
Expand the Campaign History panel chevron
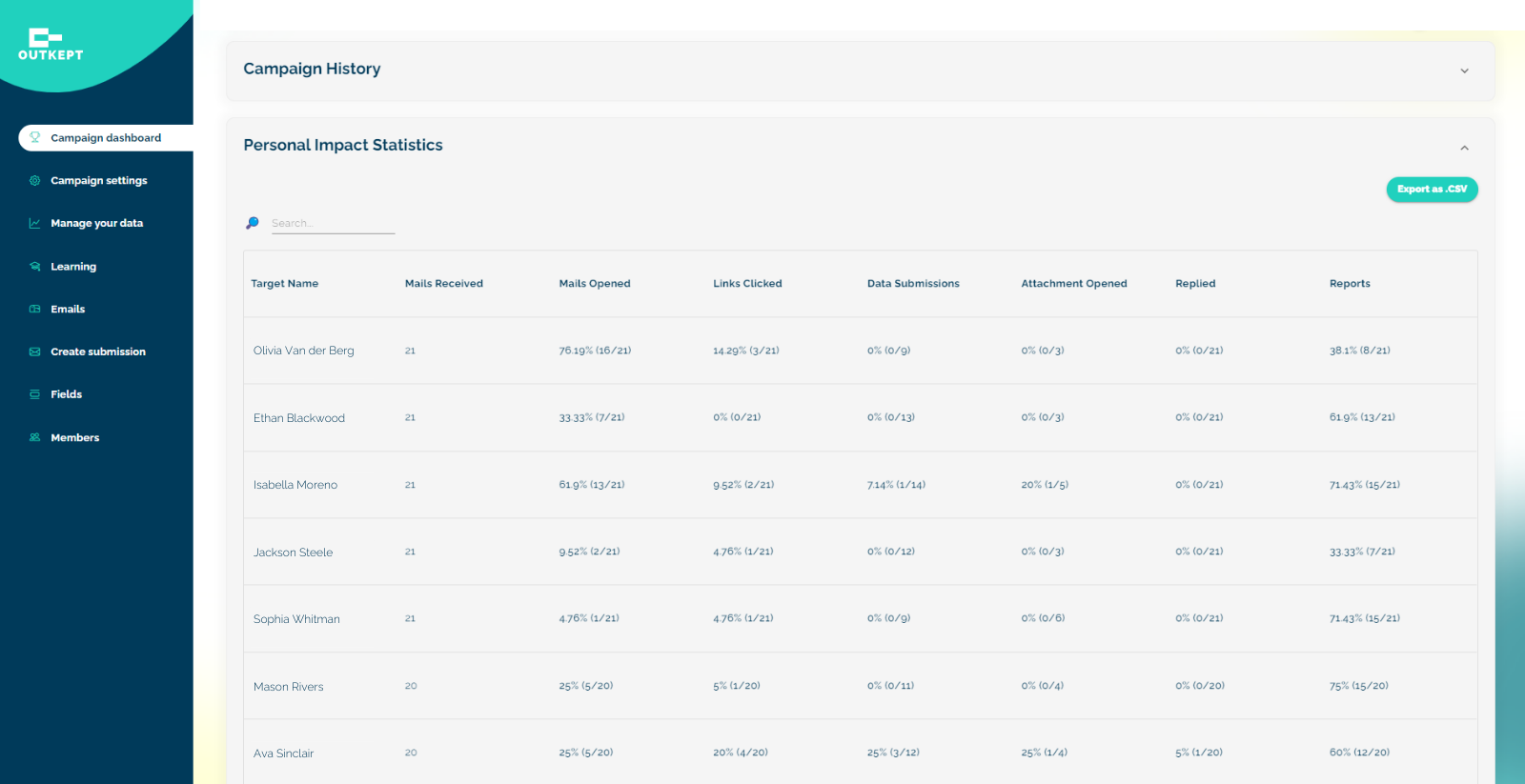coord(1464,70)
